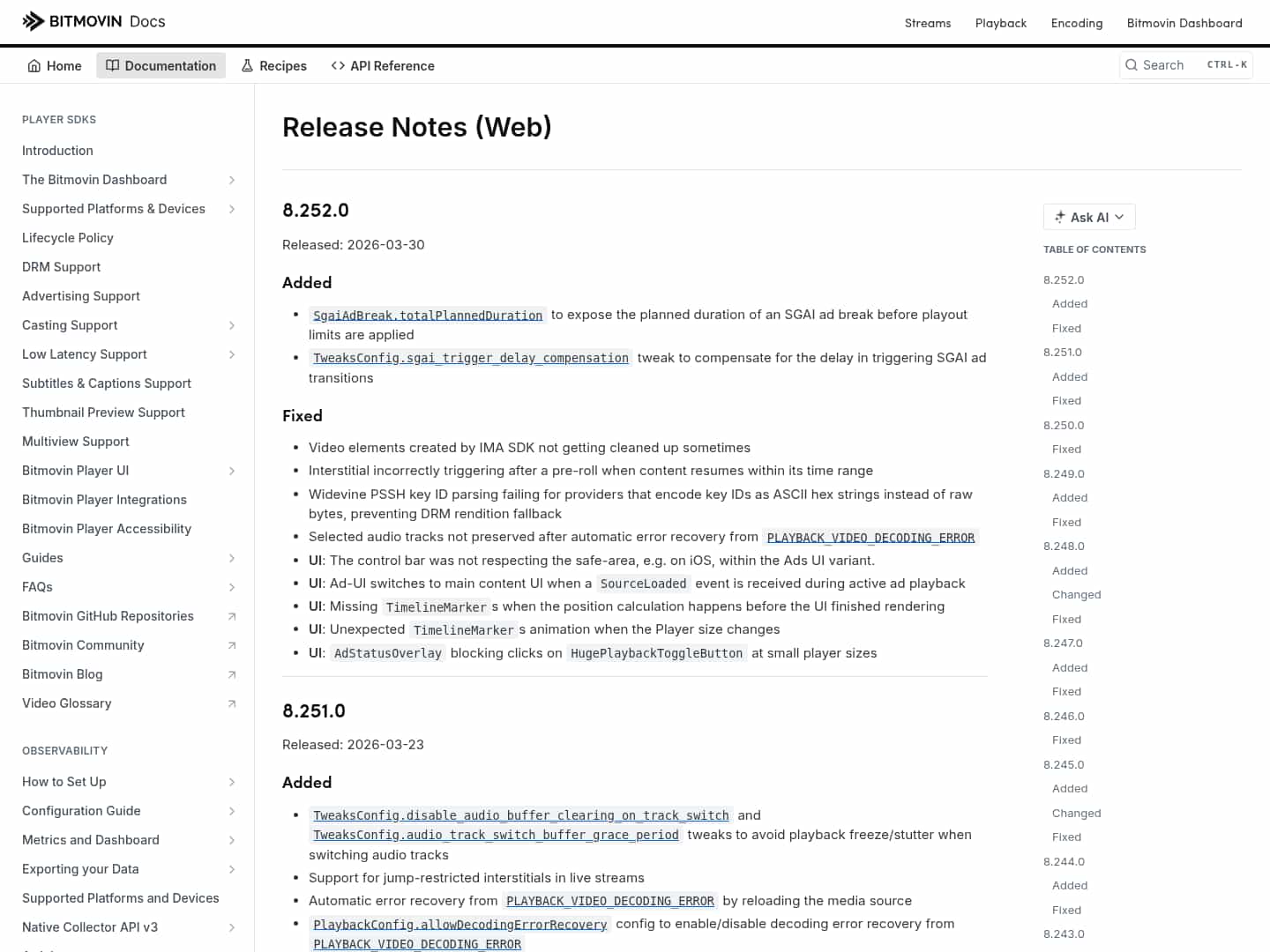Open Bitmovin Blog via its external link arrow

(x=231, y=674)
